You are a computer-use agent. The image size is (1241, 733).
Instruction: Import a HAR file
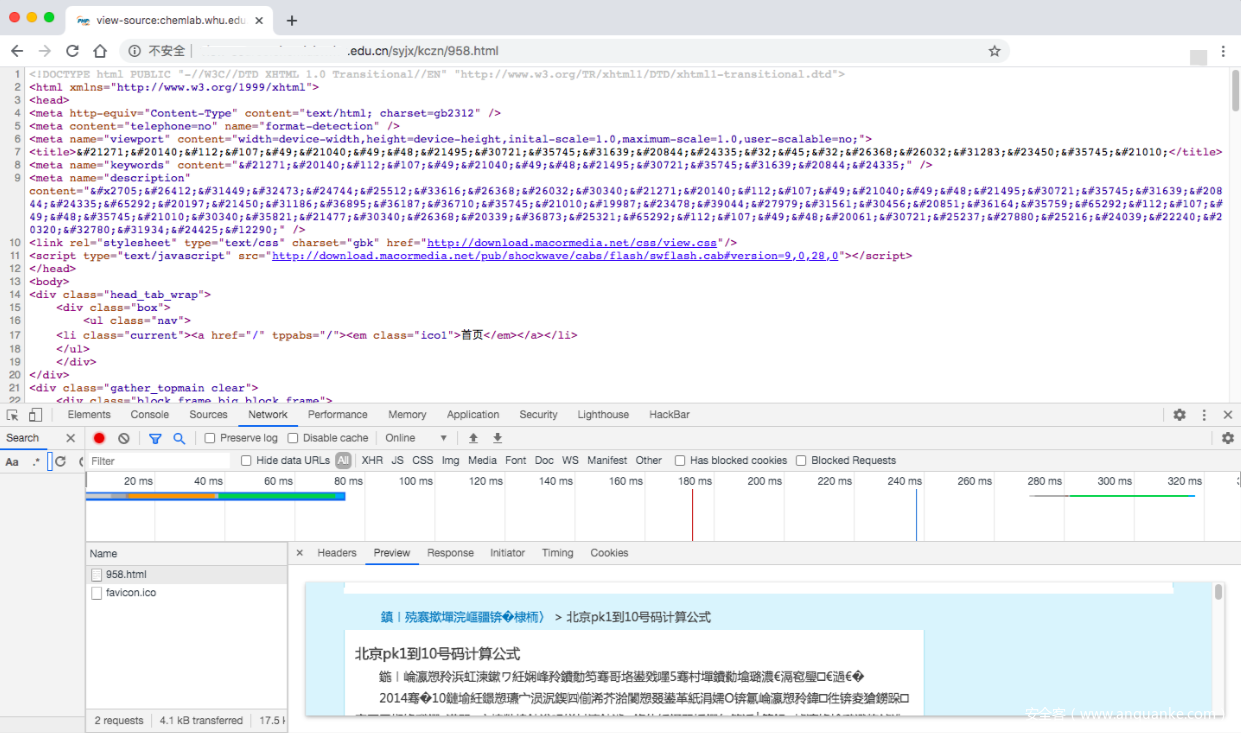click(473, 438)
